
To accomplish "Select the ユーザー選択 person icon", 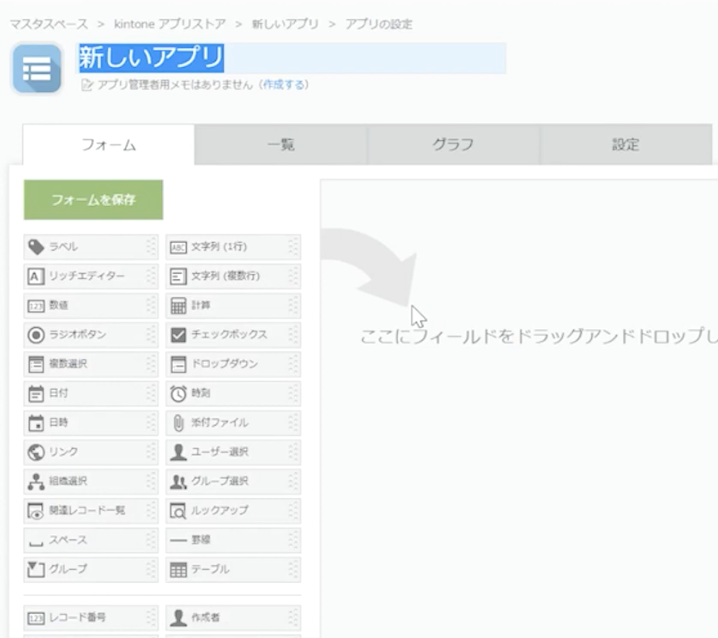I will (178, 452).
